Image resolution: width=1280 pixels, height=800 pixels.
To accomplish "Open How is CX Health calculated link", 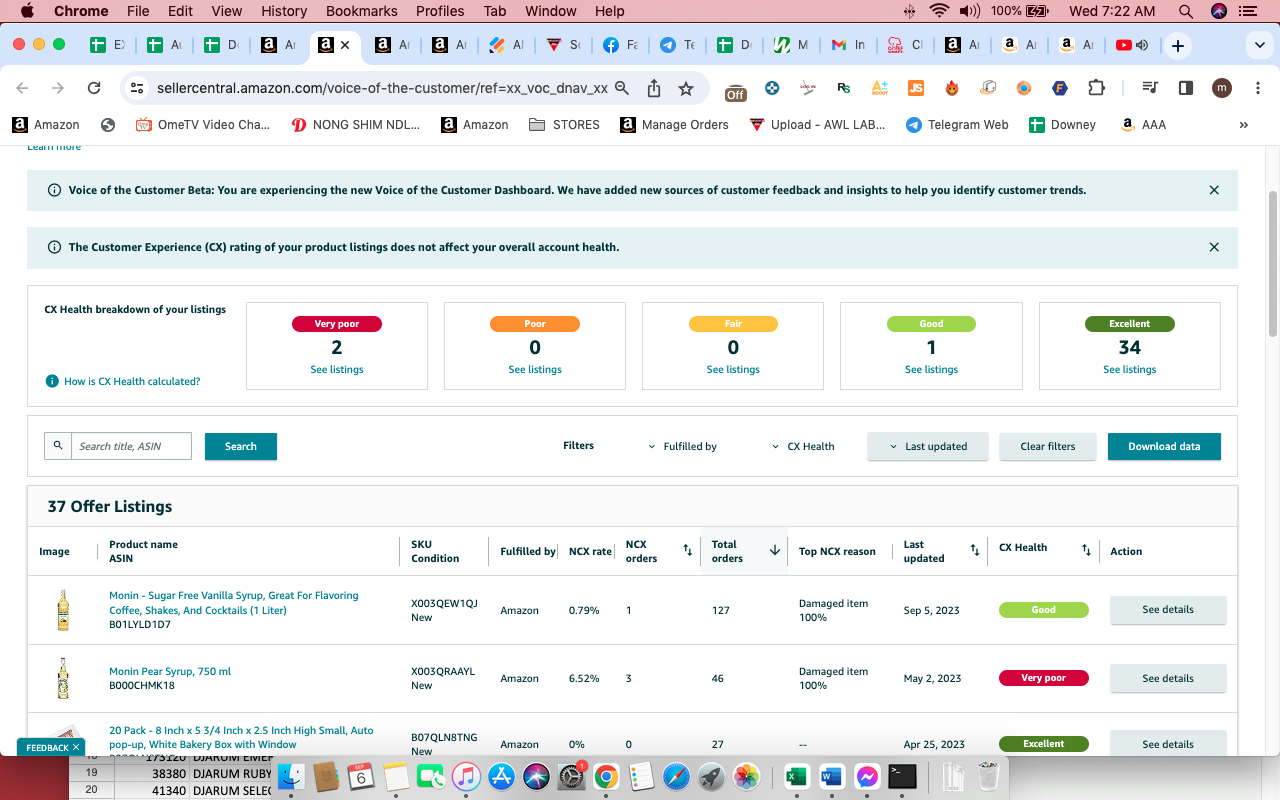I will (132, 381).
